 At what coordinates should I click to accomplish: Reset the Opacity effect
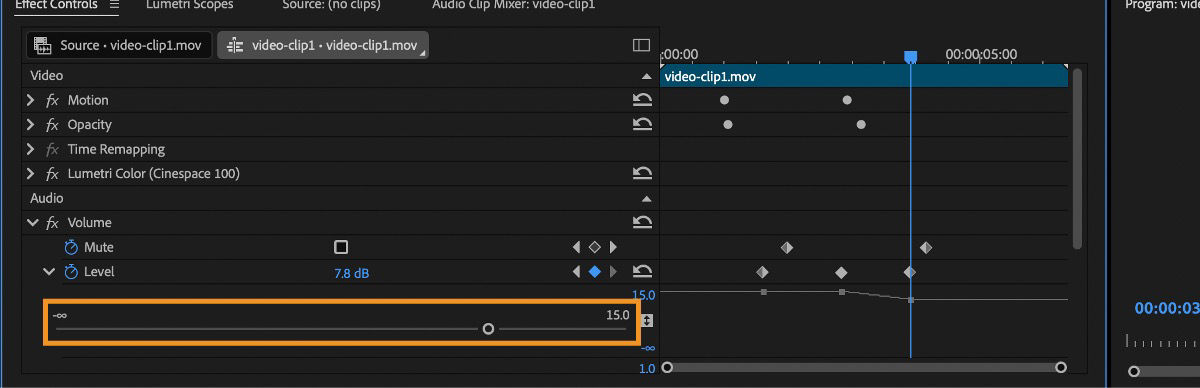643,125
